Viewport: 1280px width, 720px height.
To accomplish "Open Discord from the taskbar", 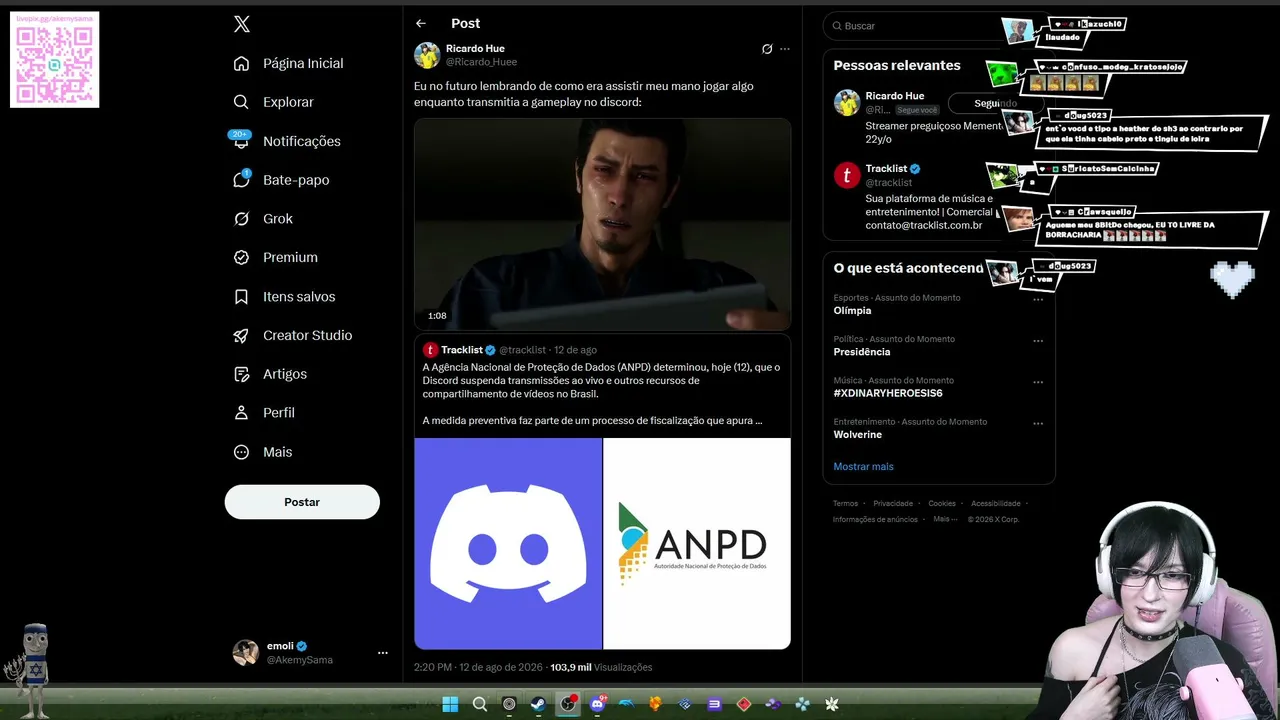I will [597, 704].
